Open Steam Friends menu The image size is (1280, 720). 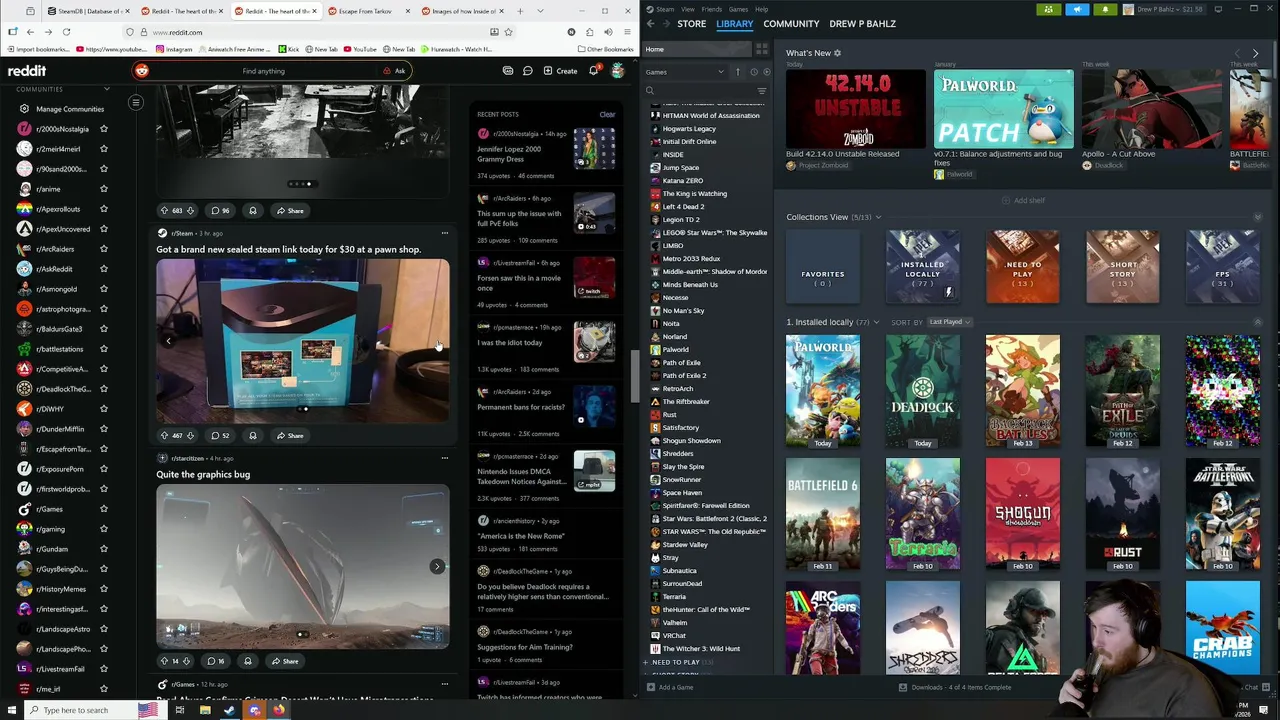pyautogui.click(x=712, y=9)
